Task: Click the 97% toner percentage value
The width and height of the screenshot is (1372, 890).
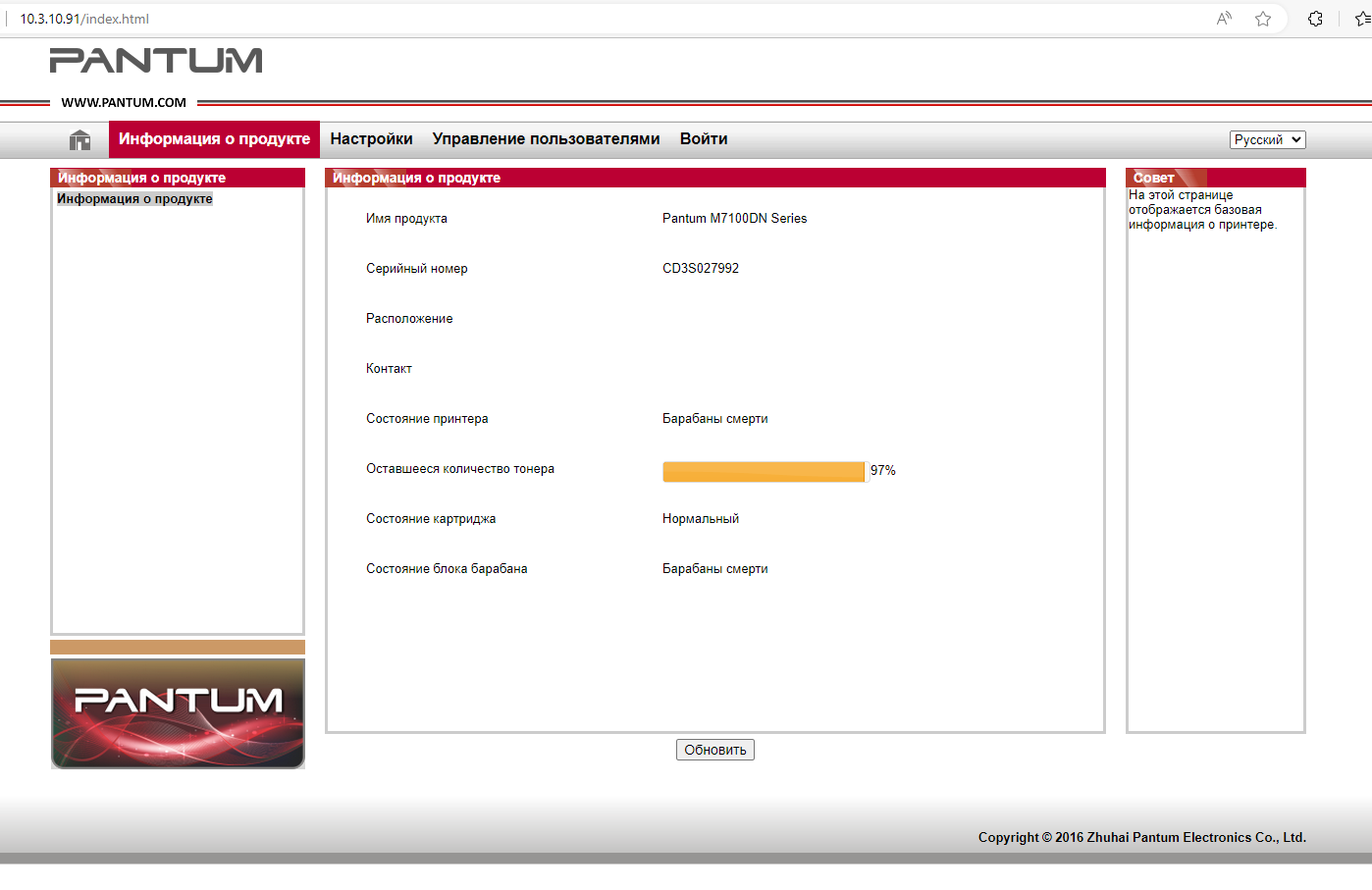Action: click(883, 471)
